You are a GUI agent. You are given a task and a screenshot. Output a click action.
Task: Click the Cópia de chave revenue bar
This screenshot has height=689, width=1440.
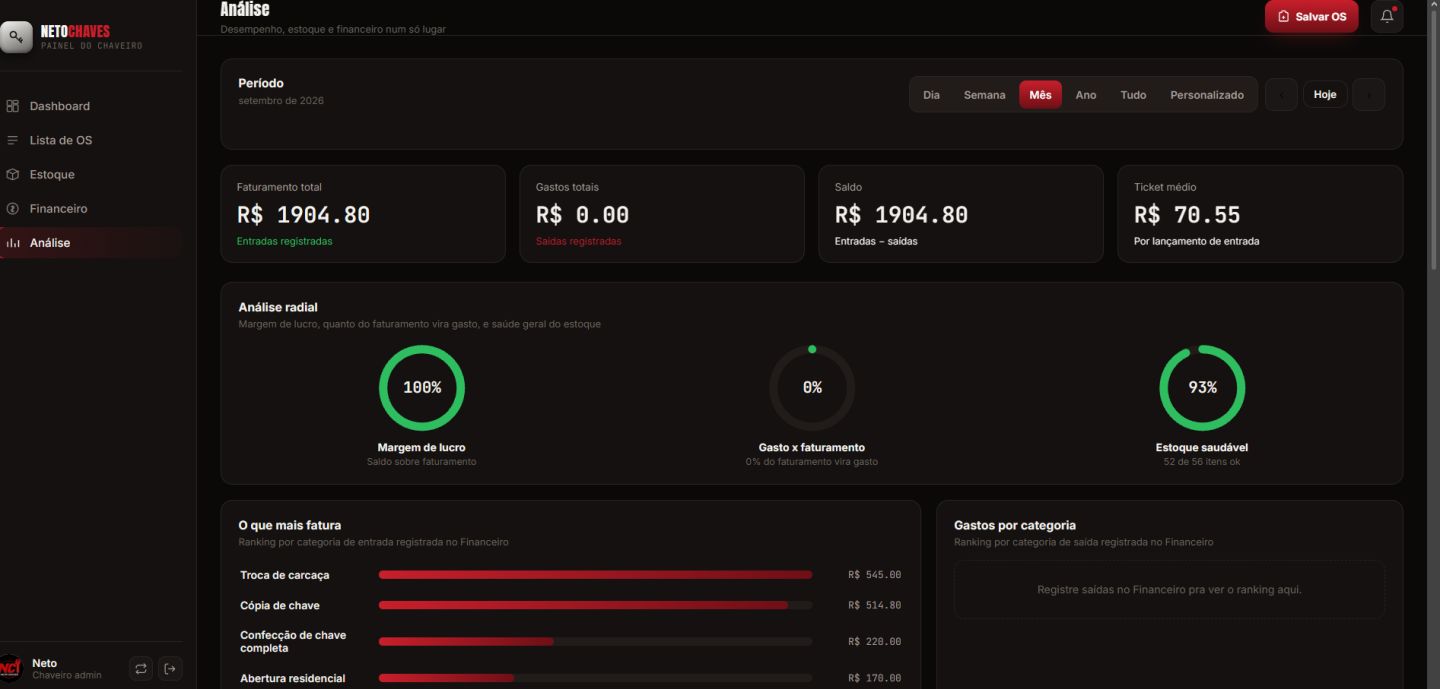(595, 605)
